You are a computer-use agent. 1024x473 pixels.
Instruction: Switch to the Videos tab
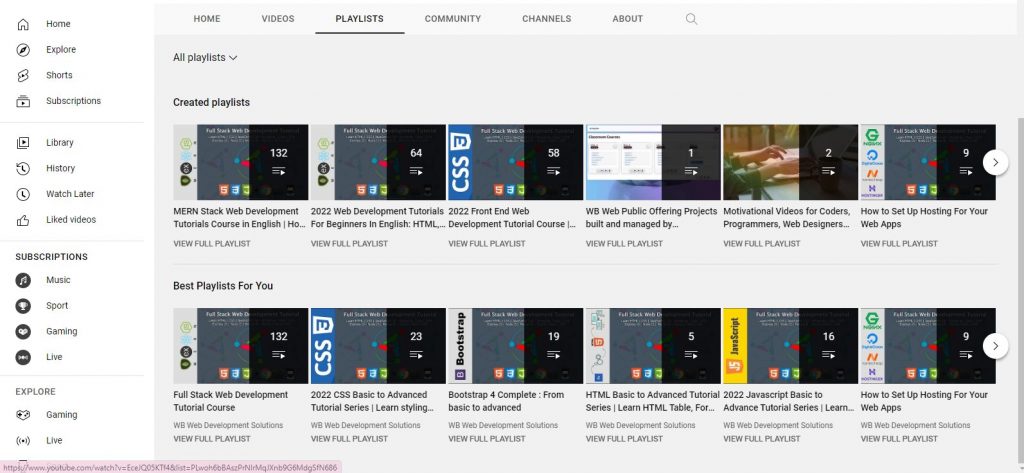click(x=278, y=19)
